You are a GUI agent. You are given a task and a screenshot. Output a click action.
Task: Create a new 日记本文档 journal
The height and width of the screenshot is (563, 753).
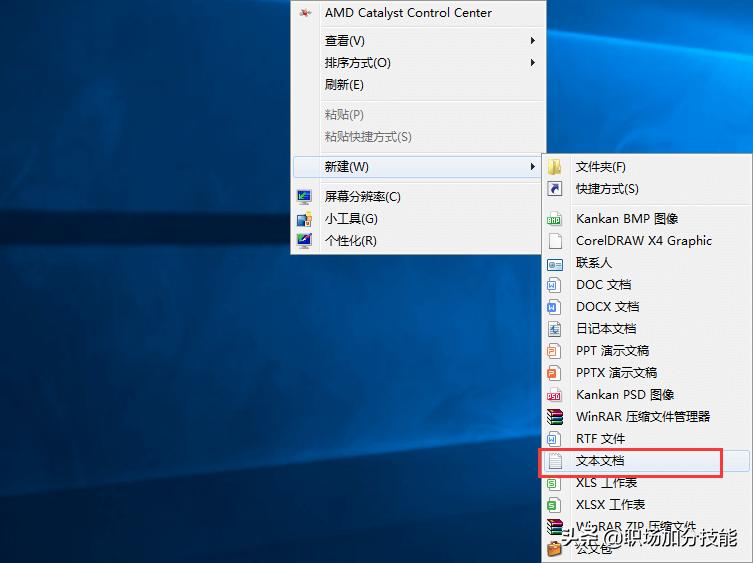point(646,329)
